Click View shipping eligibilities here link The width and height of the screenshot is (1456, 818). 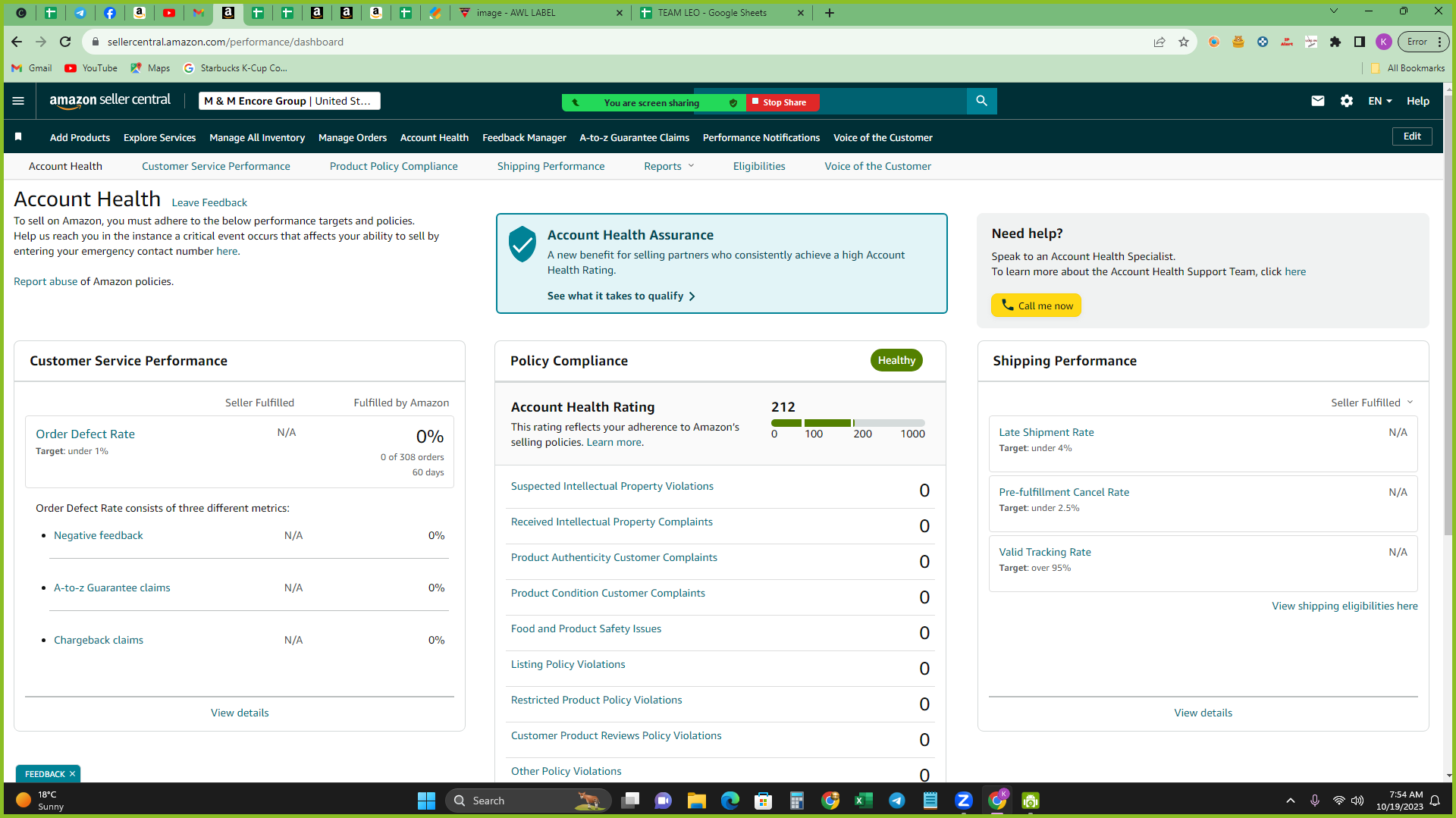tap(1345, 606)
